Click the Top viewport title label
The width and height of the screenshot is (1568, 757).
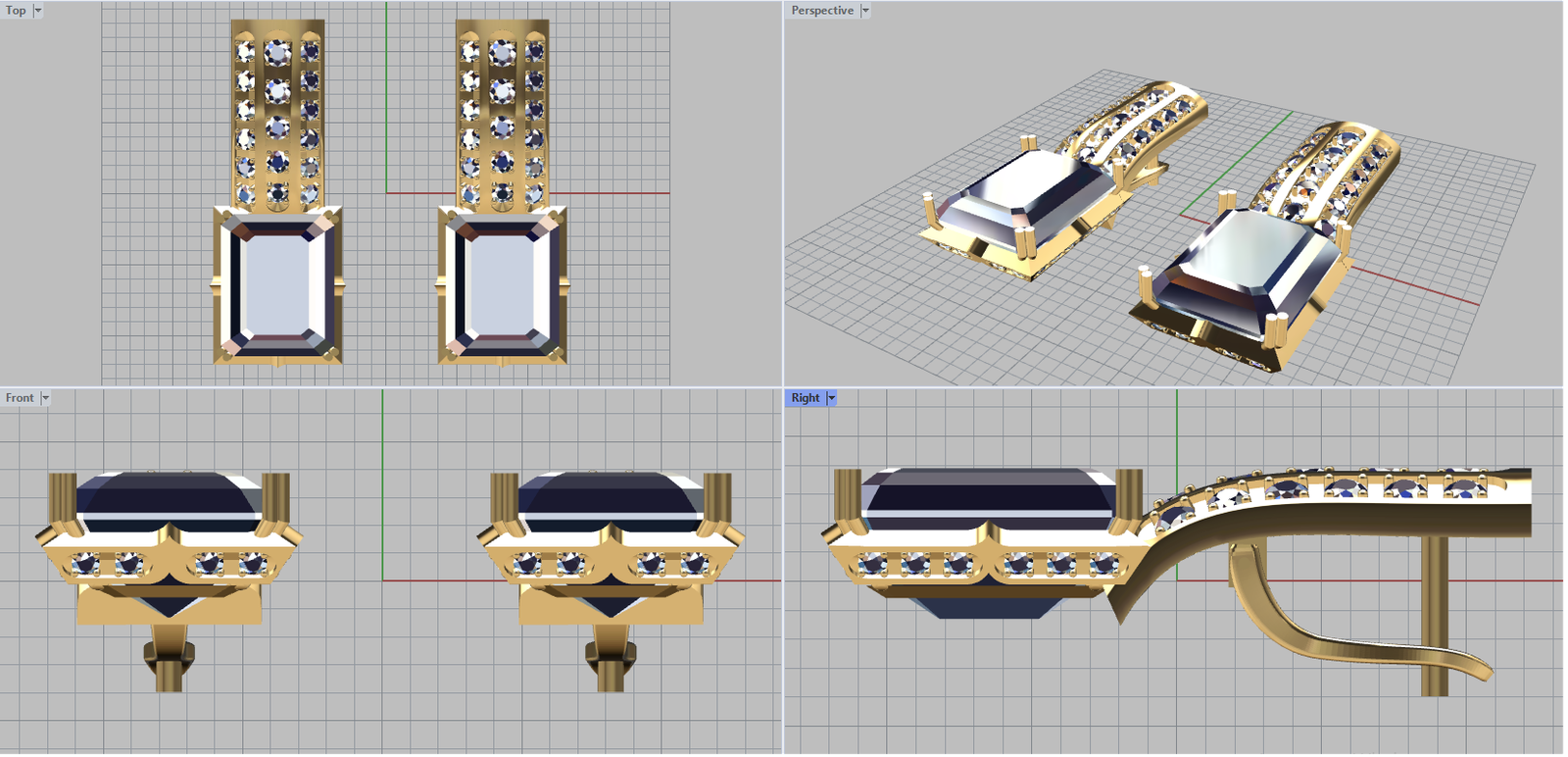(x=16, y=11)
